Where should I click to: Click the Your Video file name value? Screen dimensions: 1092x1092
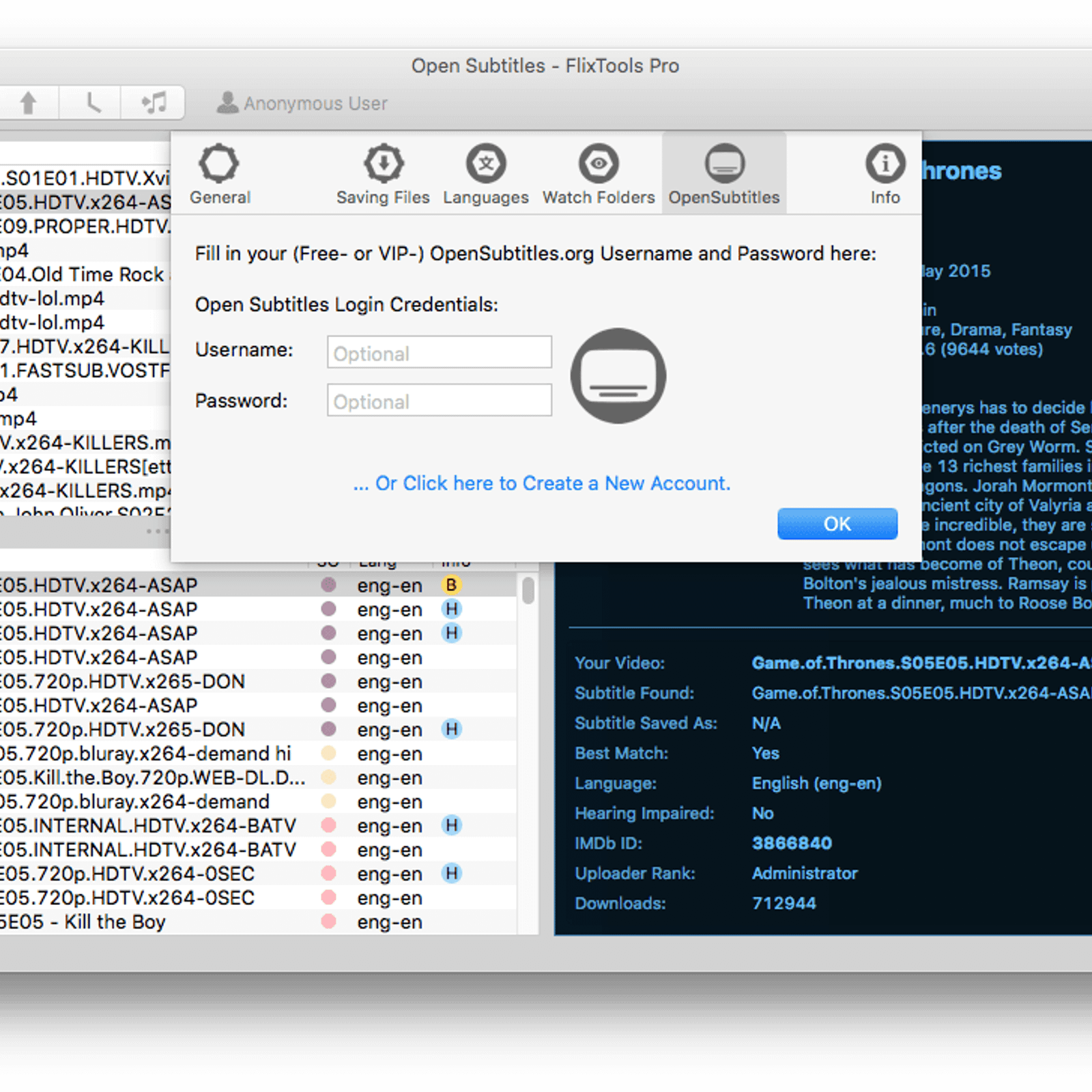[x=921, y=663]
